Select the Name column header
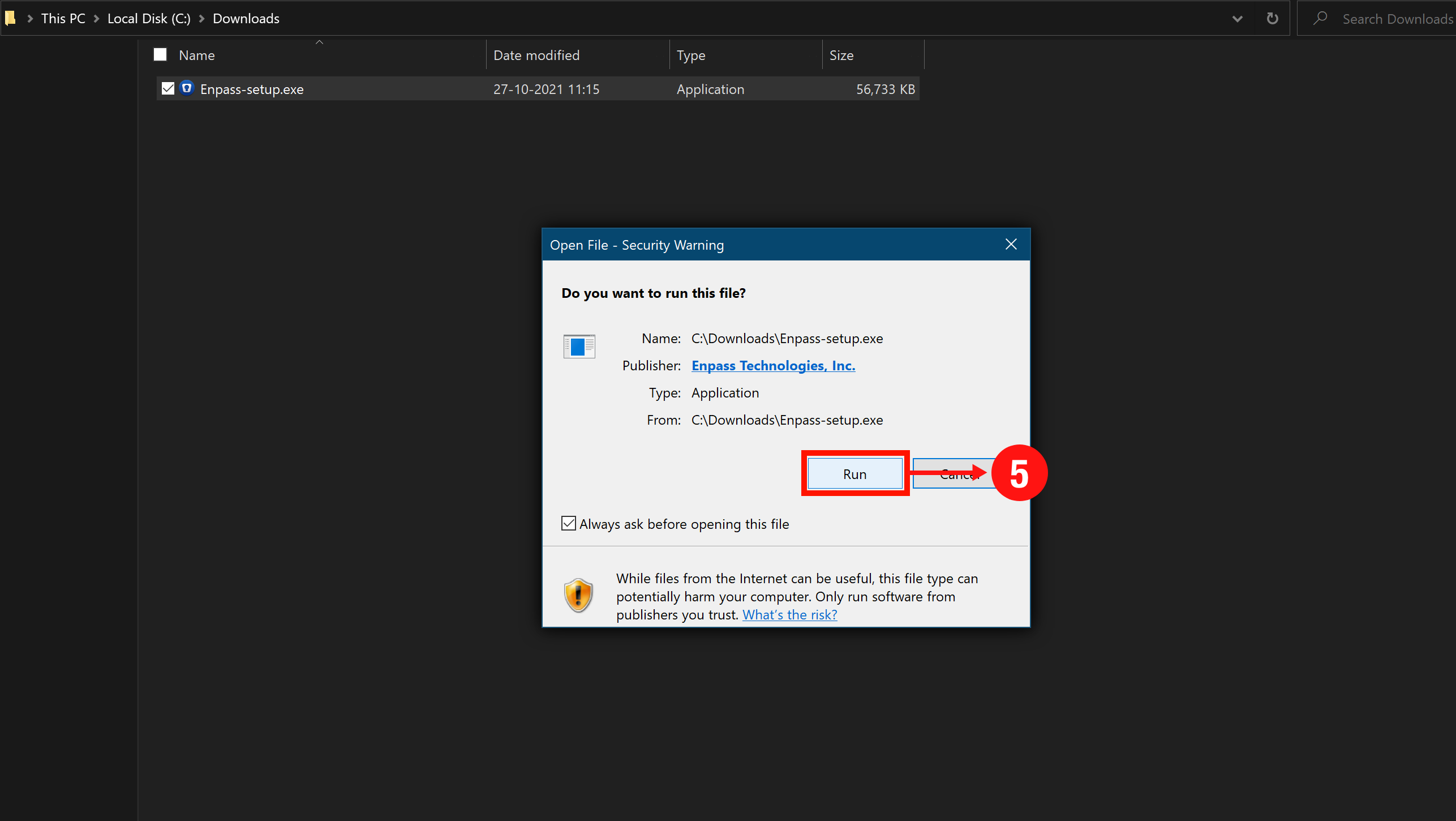The image size is (1456, 821). [197, 55]
